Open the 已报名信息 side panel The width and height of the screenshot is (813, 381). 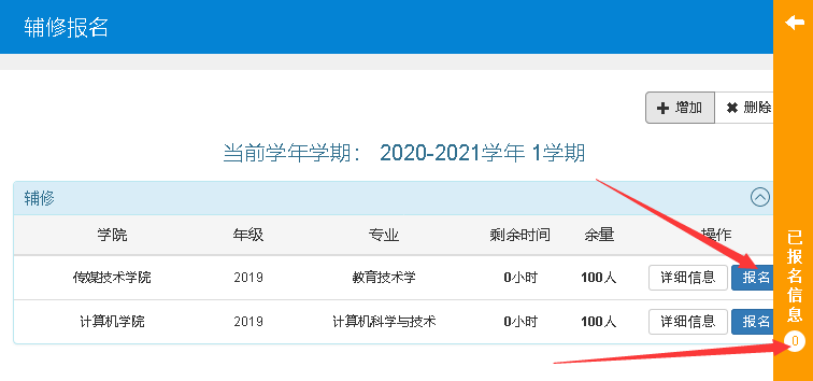pos(795,276)
